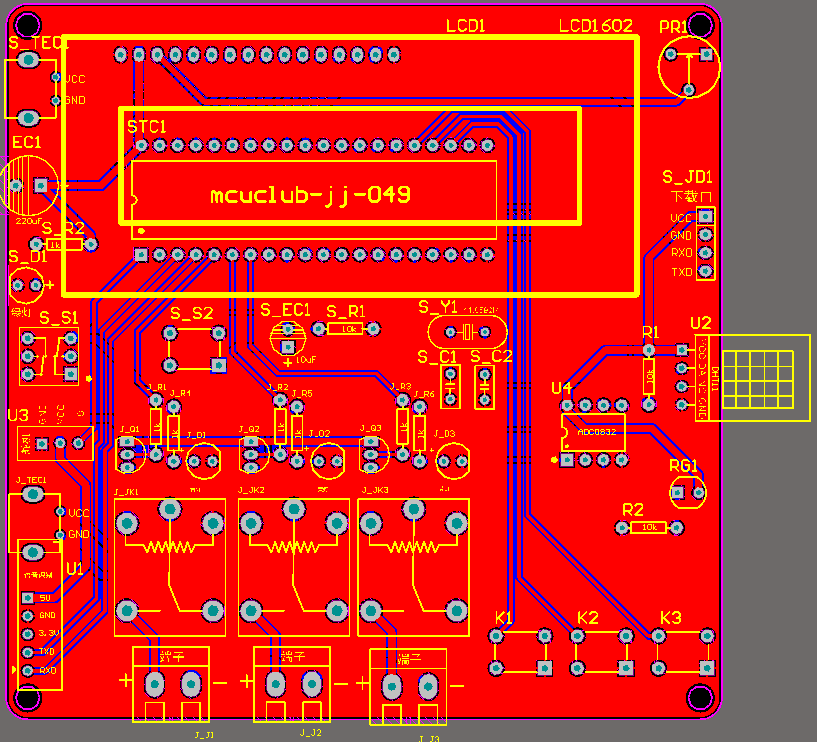Click the J_JK2 relay coil symbol
Image resolution: width=817 pixels, height=742 pixels.
point(293,546)
